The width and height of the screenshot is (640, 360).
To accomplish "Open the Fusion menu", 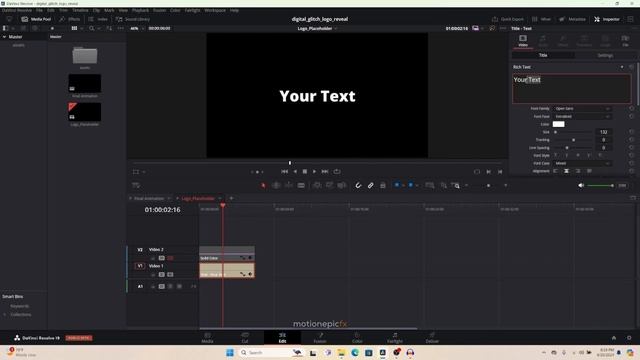I will pos(159,10).
